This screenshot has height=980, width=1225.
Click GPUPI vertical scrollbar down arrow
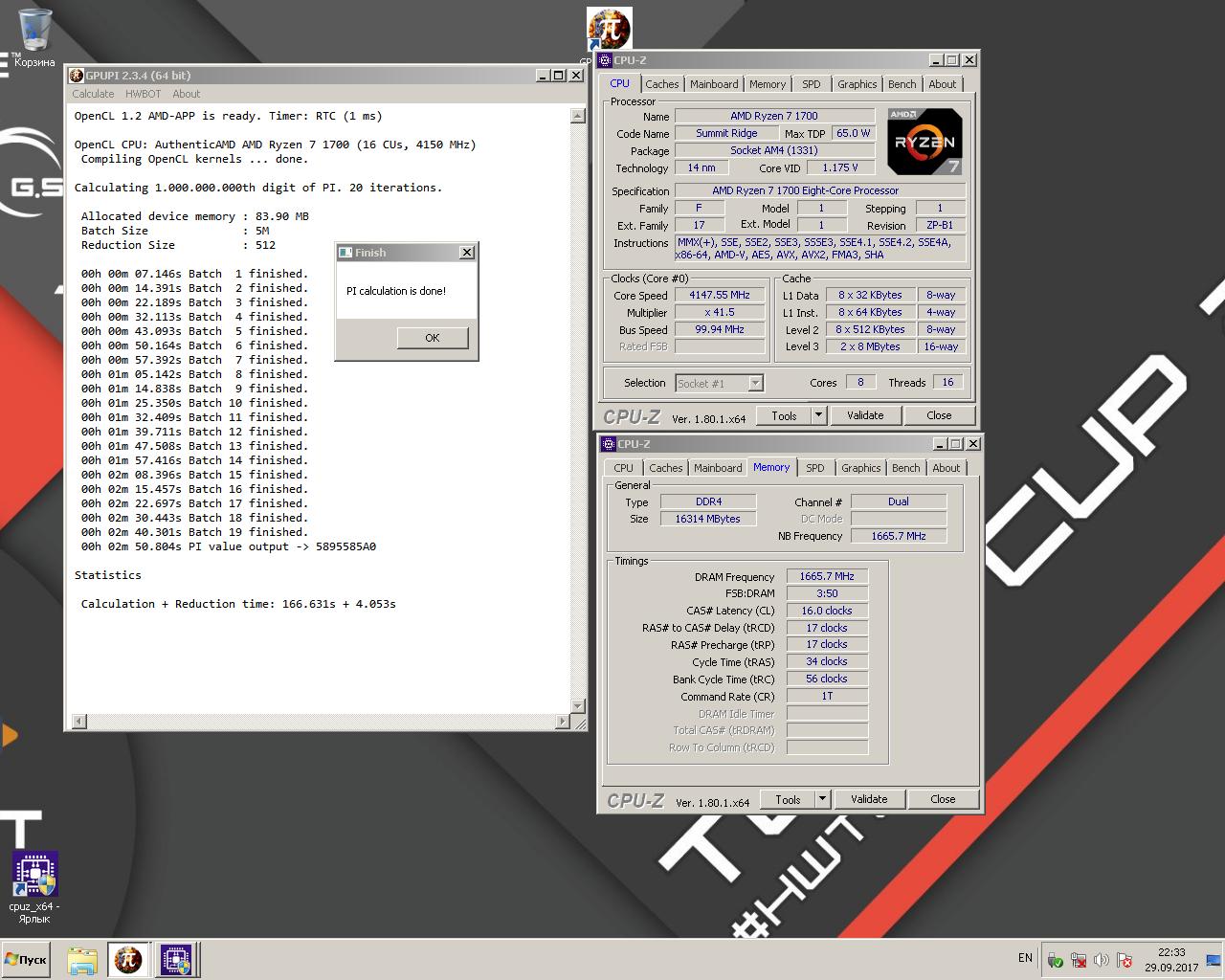(x=577, y=706)
